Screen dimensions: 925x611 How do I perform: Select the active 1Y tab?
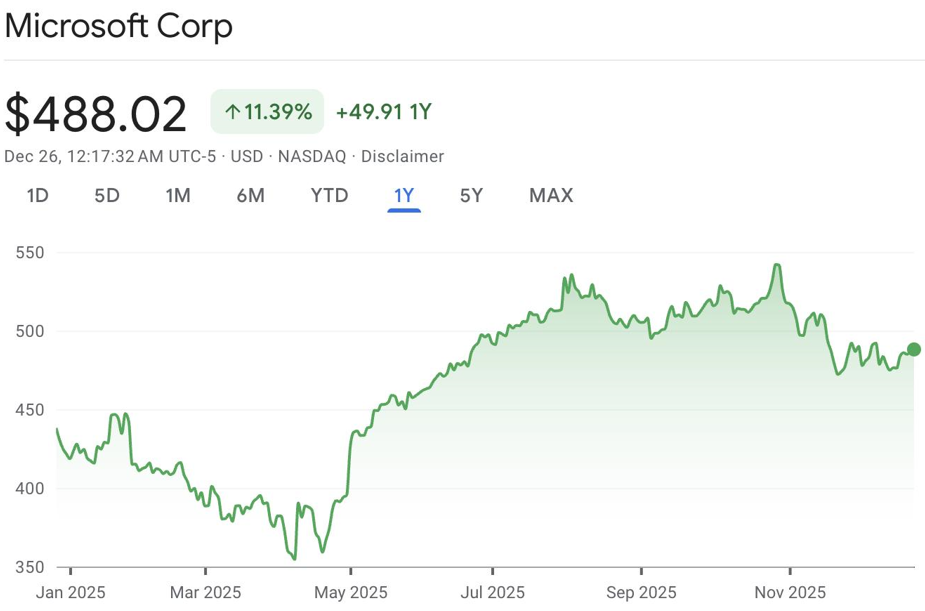(x=404, y=195)
